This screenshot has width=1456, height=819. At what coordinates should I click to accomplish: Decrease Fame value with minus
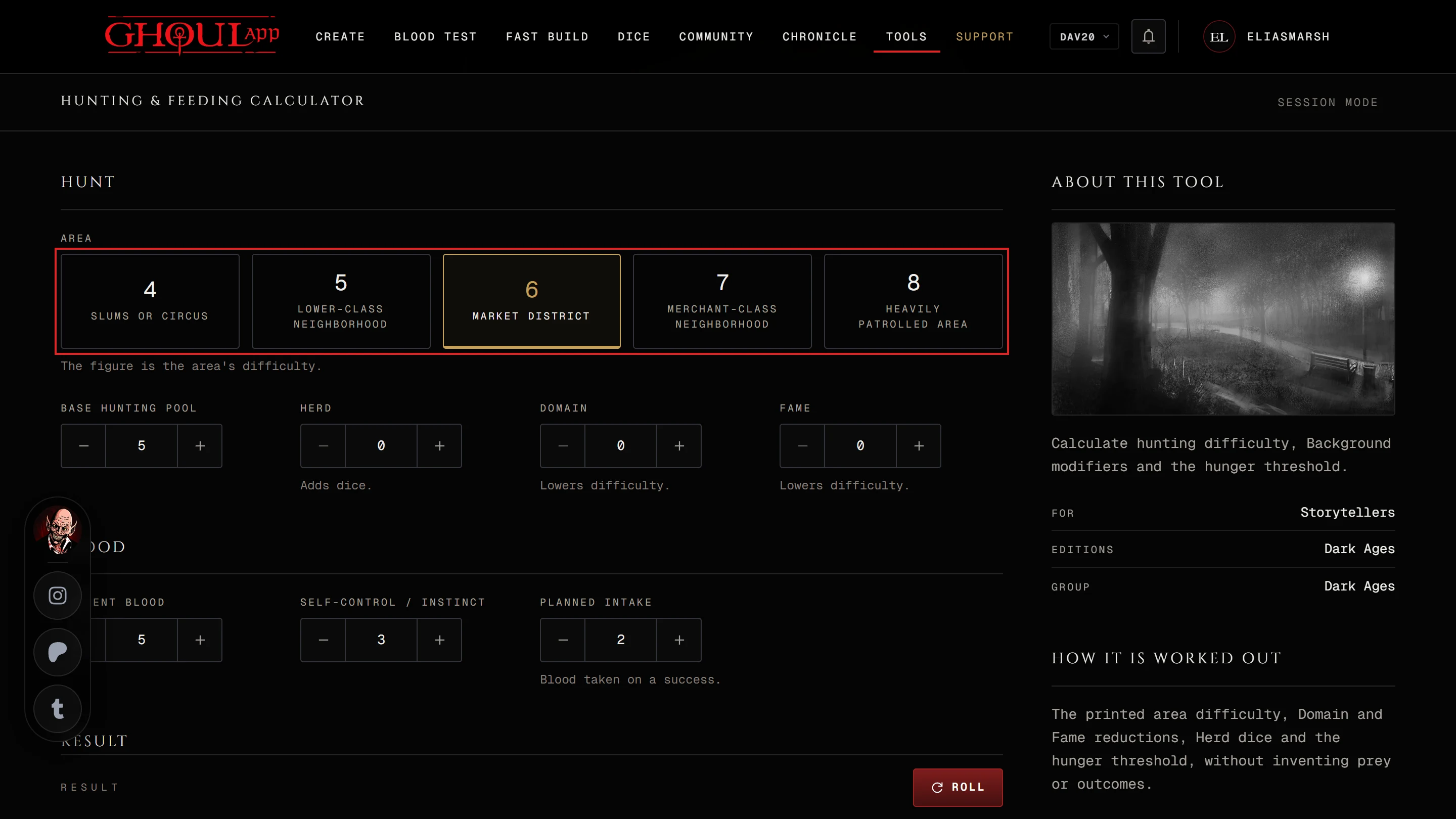point(803,446)
